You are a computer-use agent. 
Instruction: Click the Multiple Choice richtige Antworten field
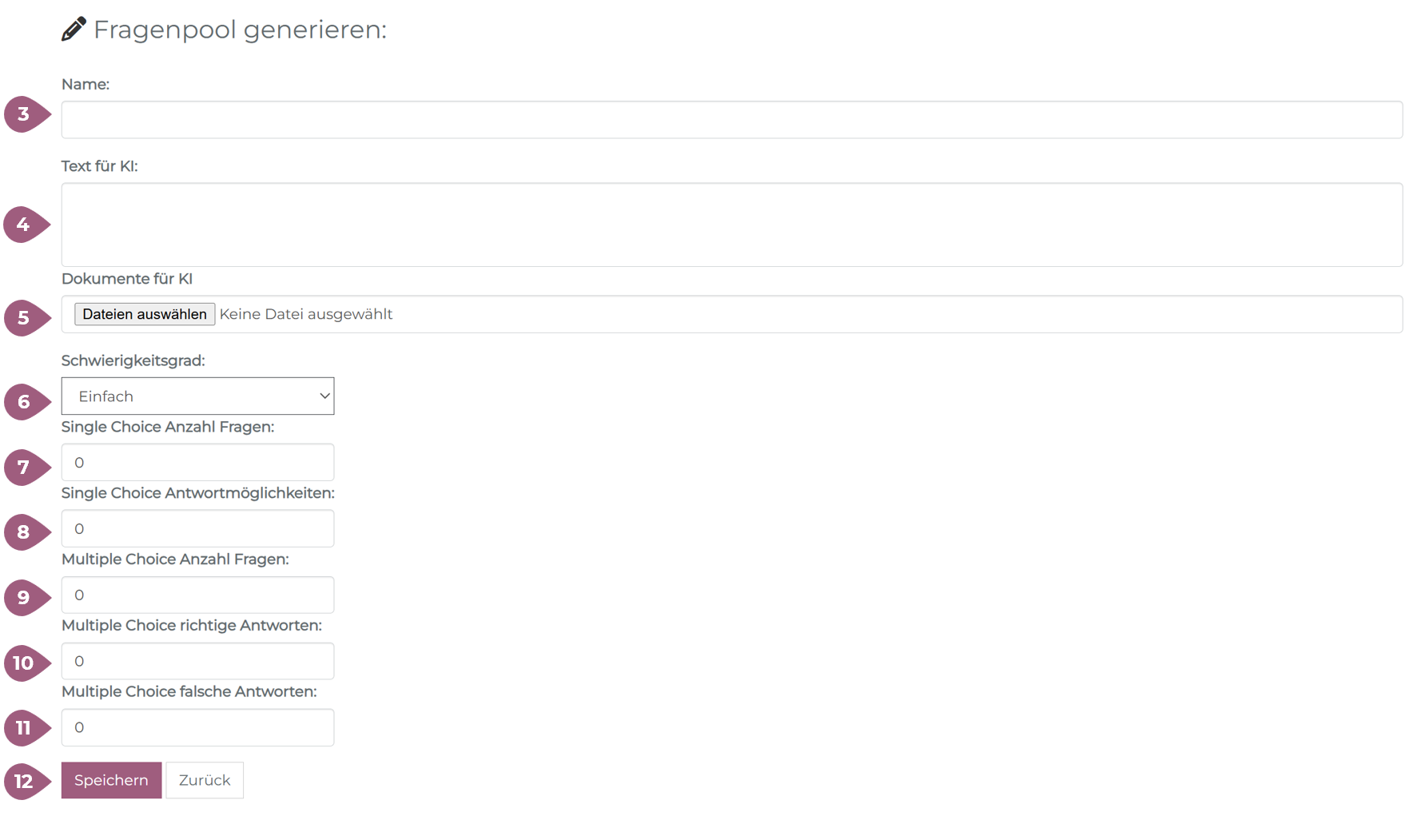pyautogui.click(x=197, y=662)
